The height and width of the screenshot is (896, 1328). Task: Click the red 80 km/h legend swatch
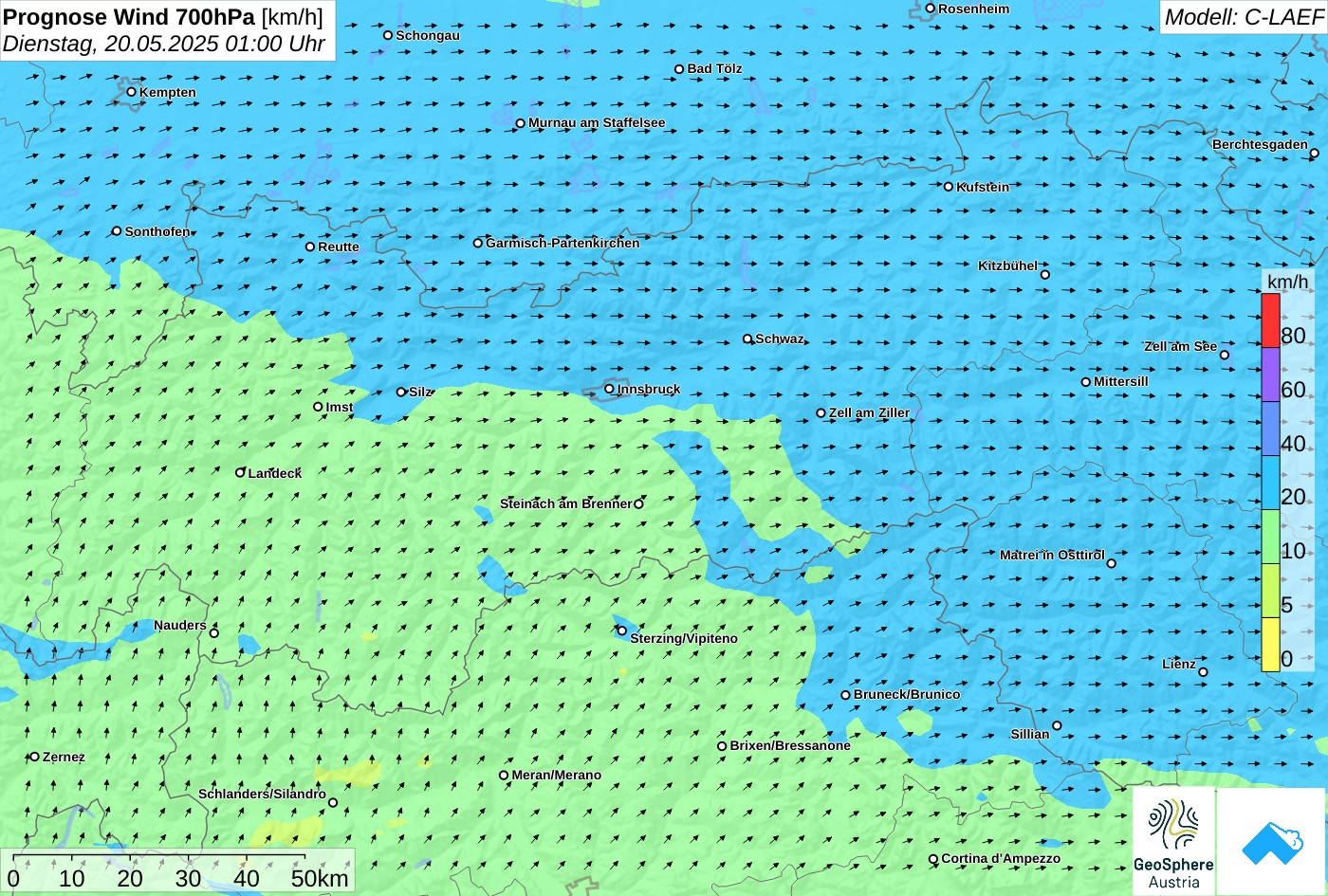click(x=1270, y=320)
